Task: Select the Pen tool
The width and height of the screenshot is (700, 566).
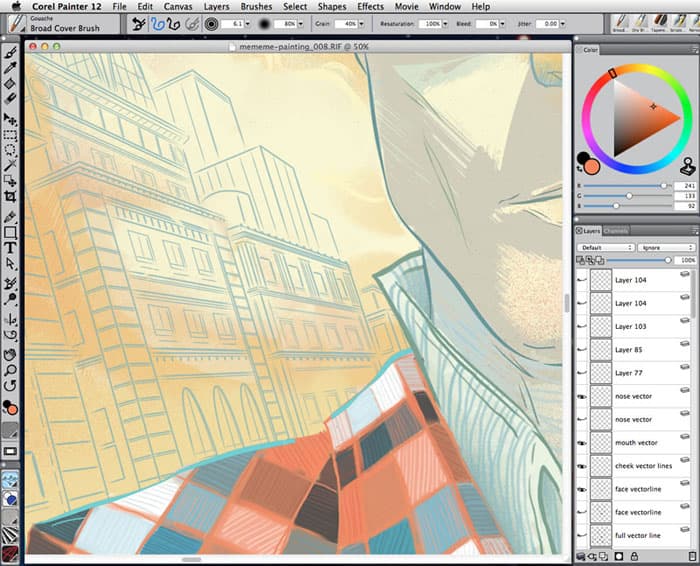Action: [10, 217]
